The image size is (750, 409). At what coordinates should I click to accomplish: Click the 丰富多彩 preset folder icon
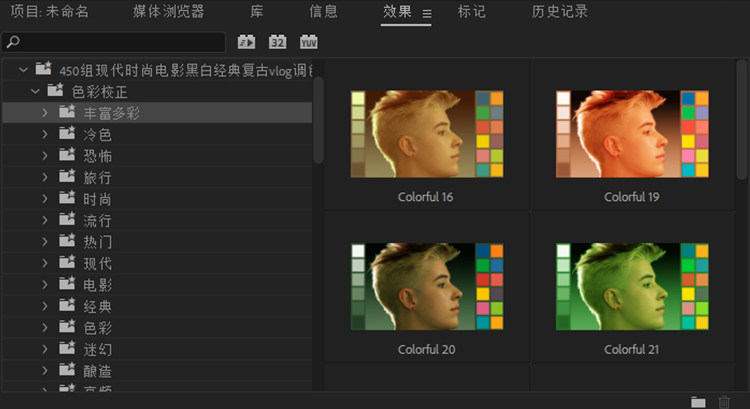pos(67,112)
